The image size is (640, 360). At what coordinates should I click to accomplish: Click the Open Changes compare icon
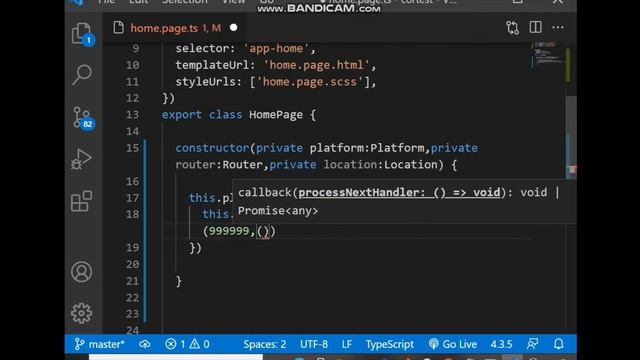click(x=512, y=28)
